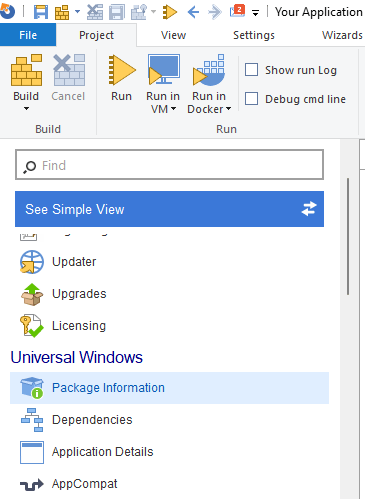
Task: Expand the Run in Docker dropdown arrow
Action: (x=228, y=109)
